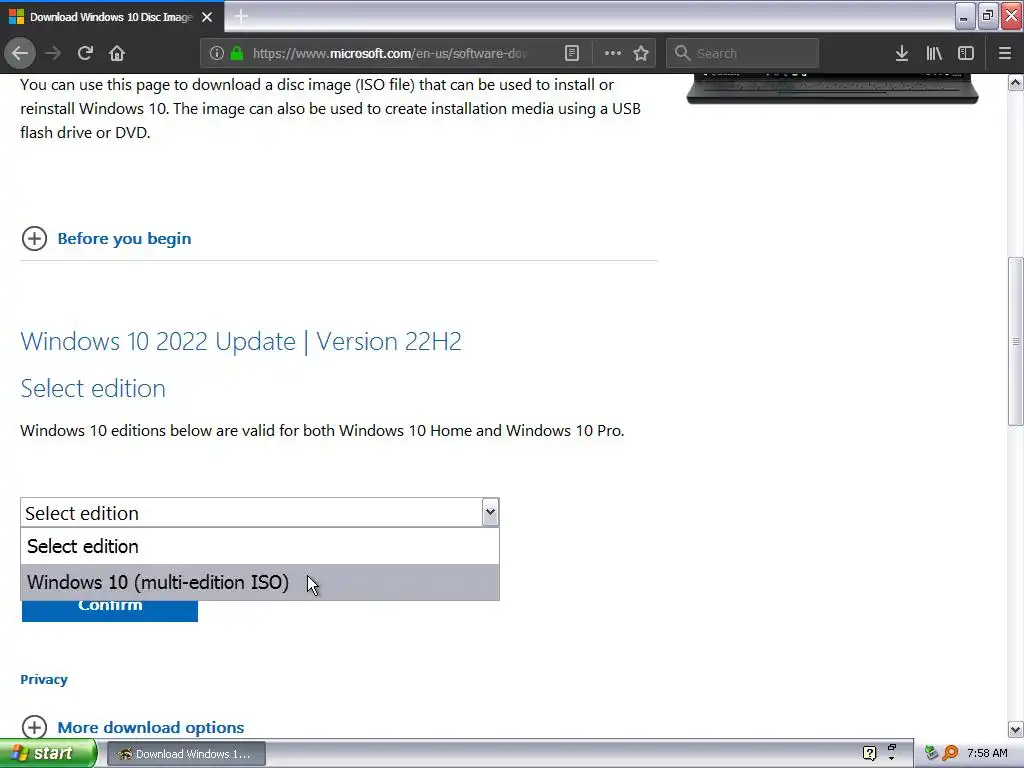Image resolution: width=1024 pixels, height=768 pixels.
Task: Click the laptop product image
Action: 832,89
